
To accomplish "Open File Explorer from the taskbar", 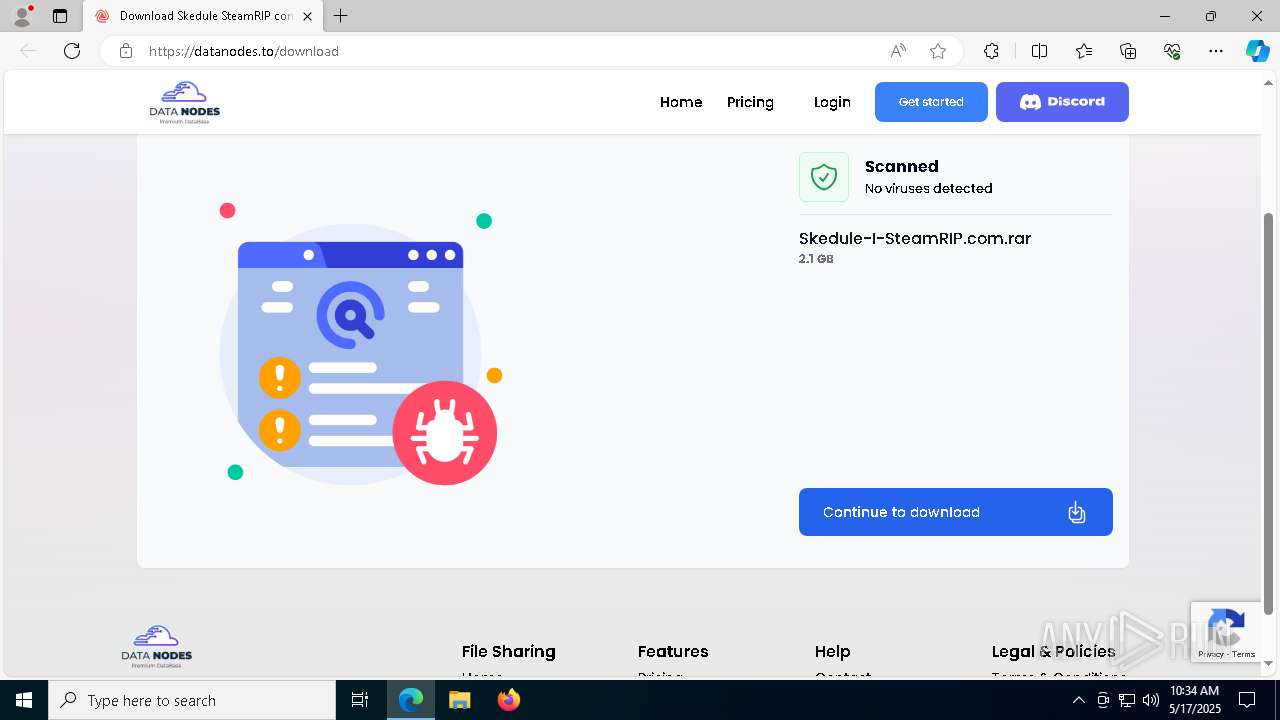I will click(x=459, y=700).
